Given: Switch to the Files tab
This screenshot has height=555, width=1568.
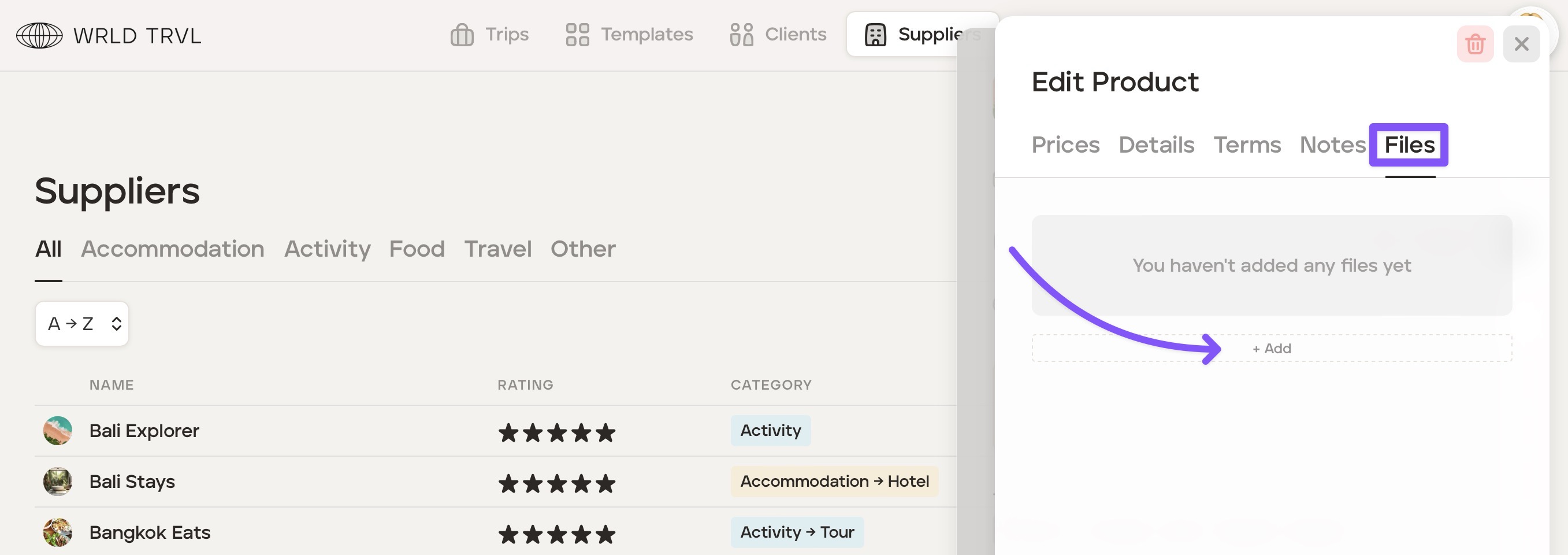Looking at the screenshot, I should click(1409, 145).
